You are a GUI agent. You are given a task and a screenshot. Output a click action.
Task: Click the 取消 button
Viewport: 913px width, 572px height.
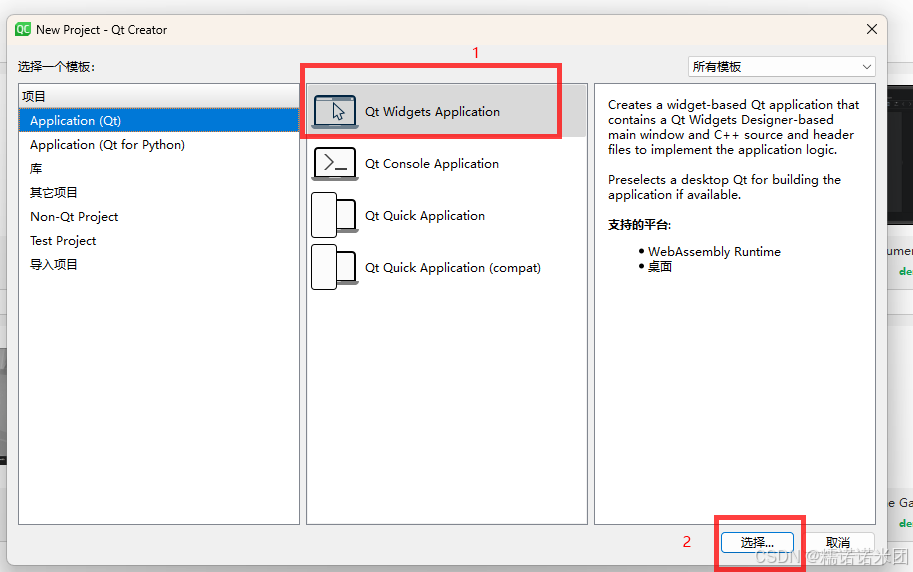coord(837,542)
